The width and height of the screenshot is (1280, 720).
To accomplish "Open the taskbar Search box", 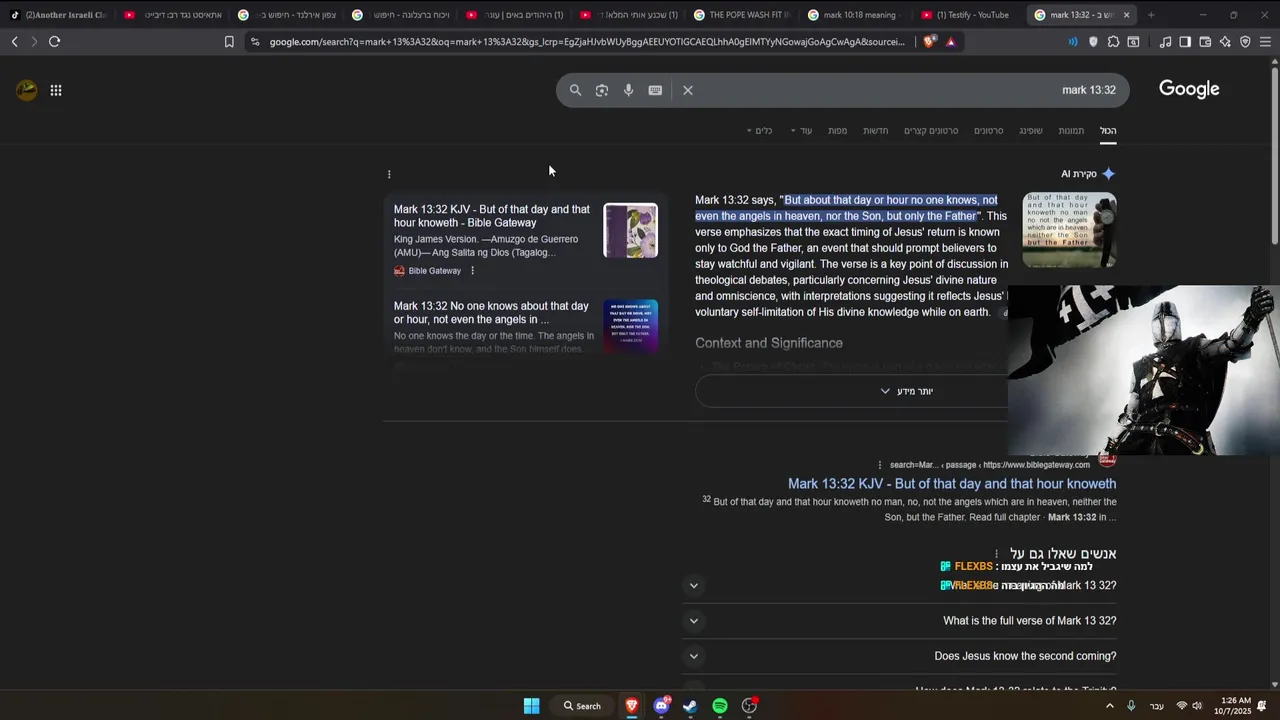I will 582,706.
